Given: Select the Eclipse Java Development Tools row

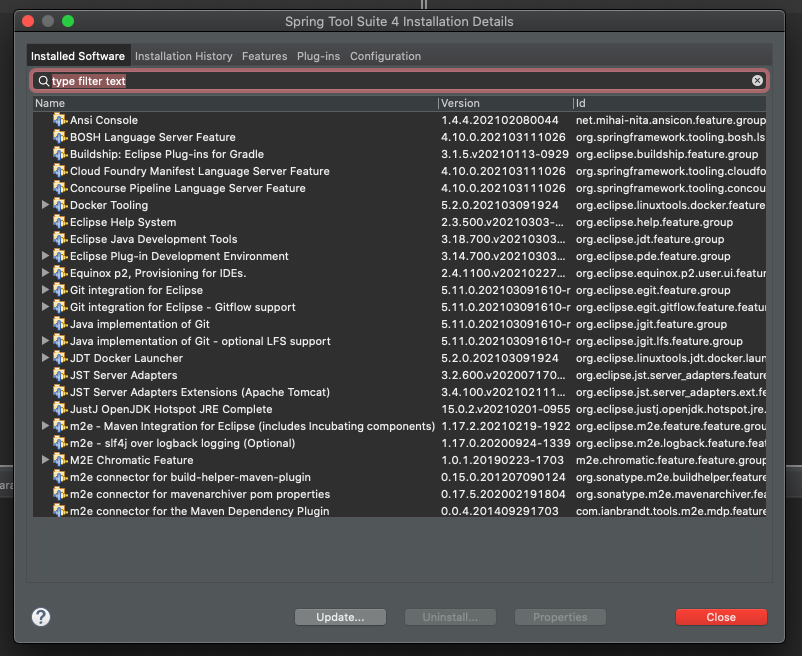Looking at the screenshot, I should (399, 239).
